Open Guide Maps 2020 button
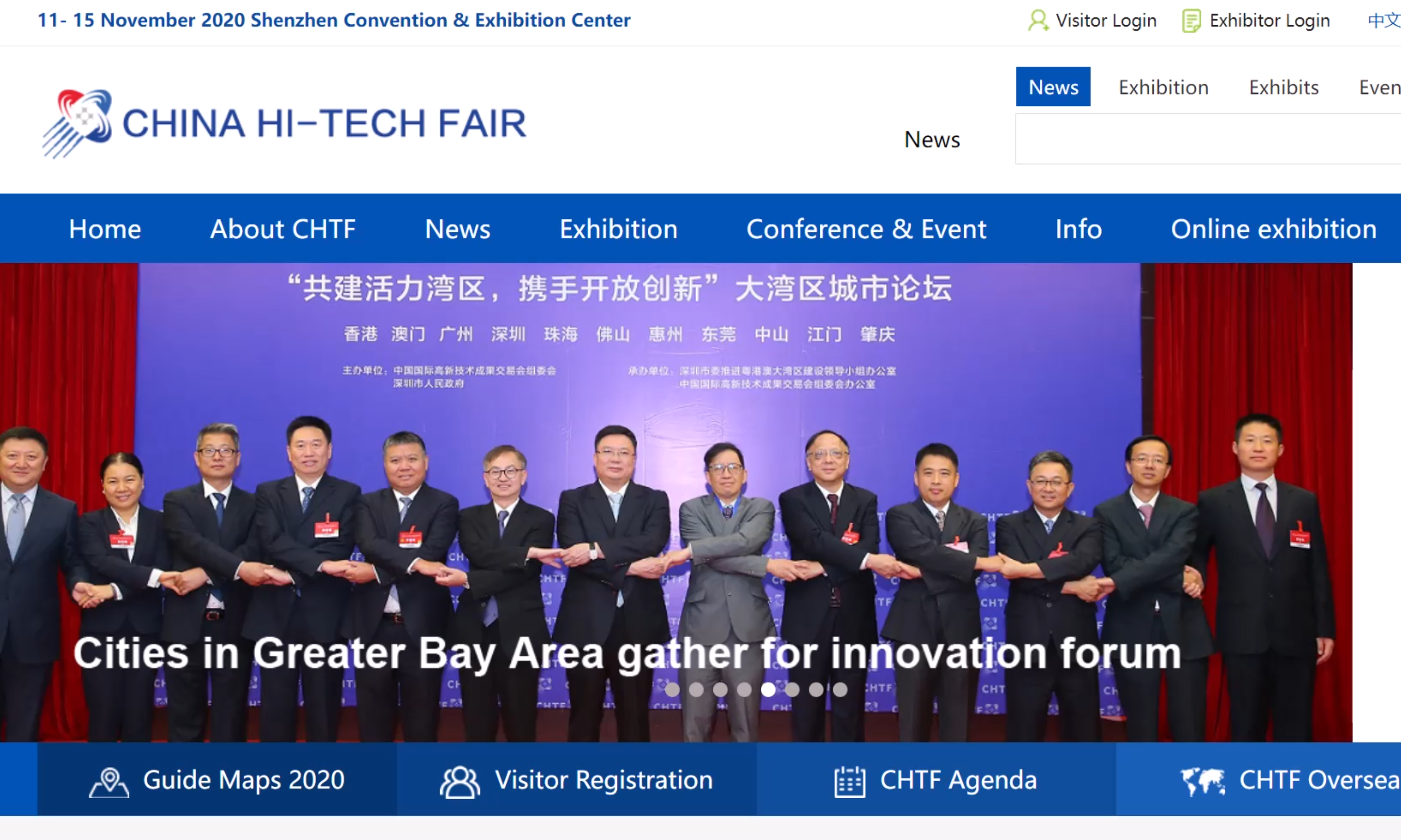This screenshot has height=840, width=1401. pos(217,779)
